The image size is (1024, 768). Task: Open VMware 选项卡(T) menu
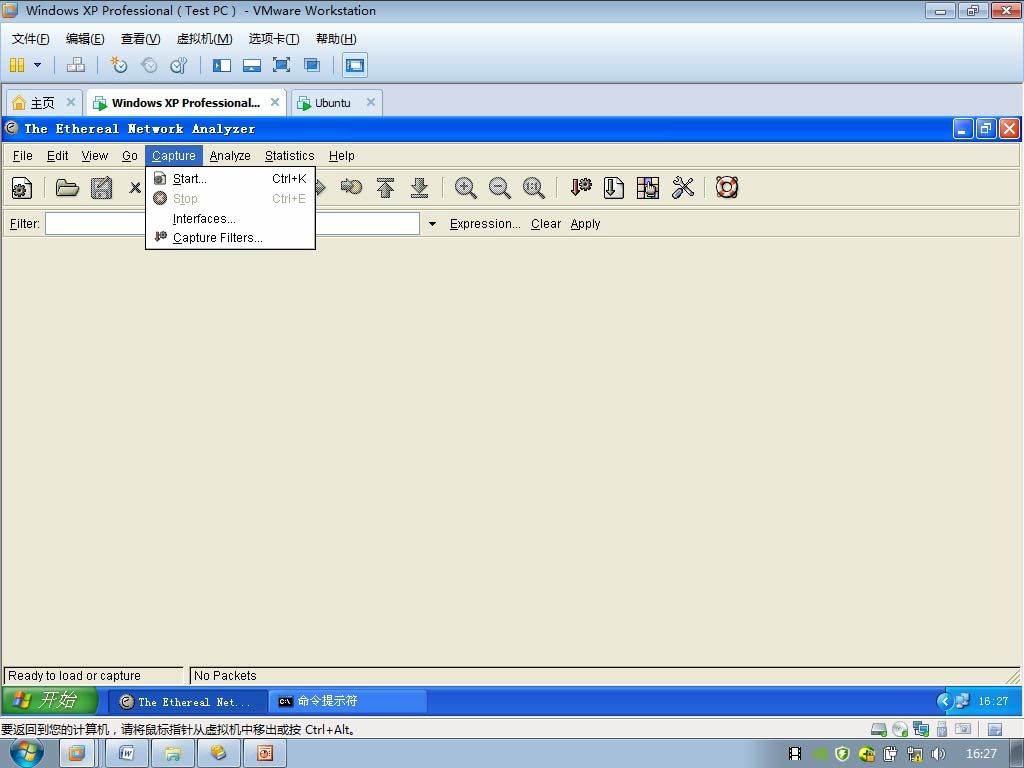click(x=274, y=39)
